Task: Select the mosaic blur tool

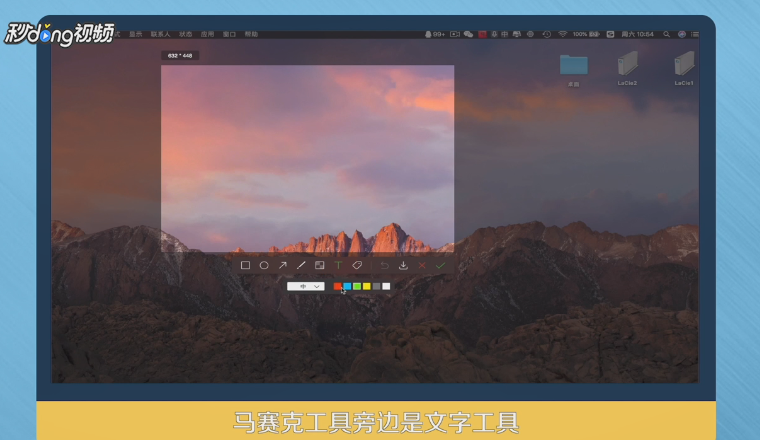Action: point(319,265)
